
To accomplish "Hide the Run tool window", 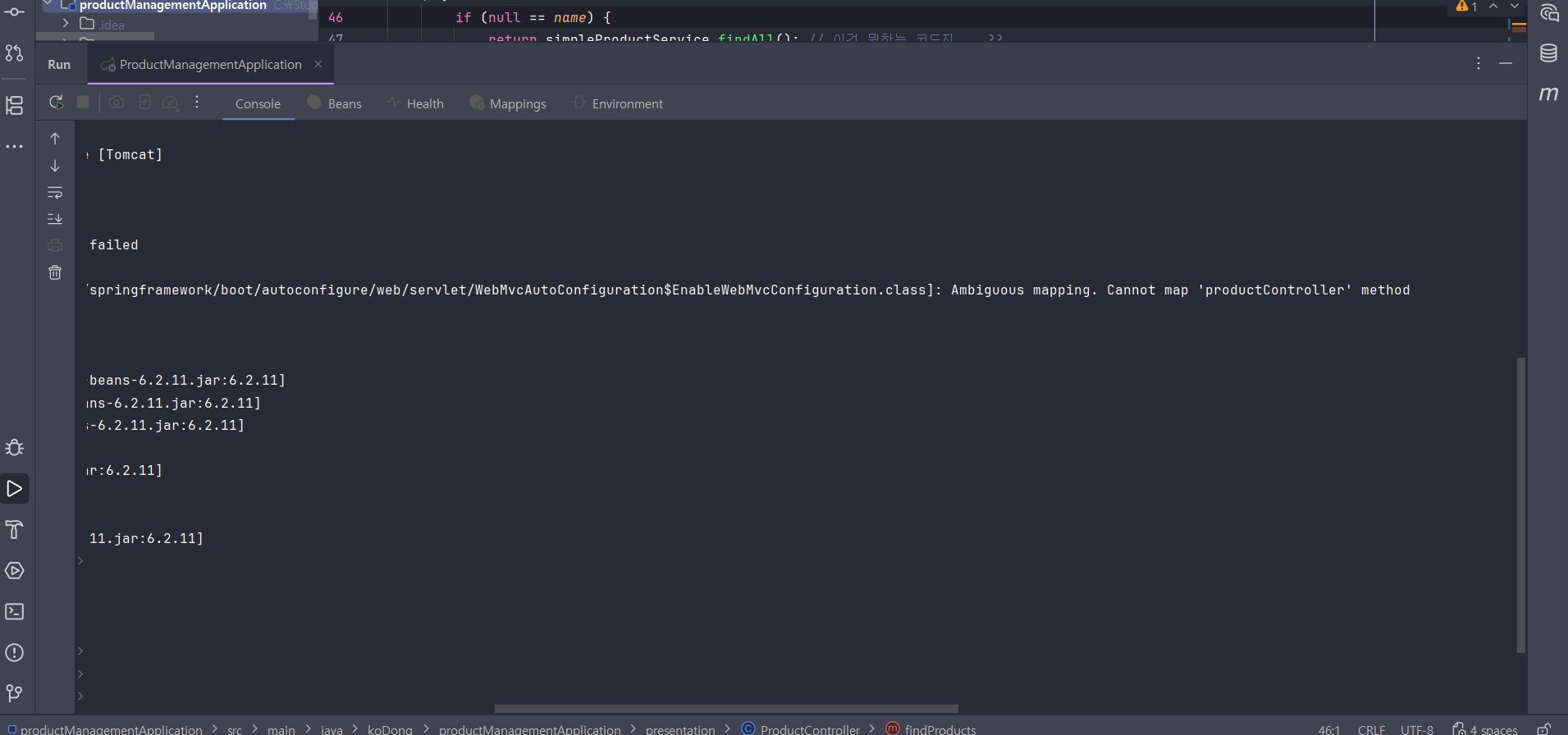I will 1506,63.
